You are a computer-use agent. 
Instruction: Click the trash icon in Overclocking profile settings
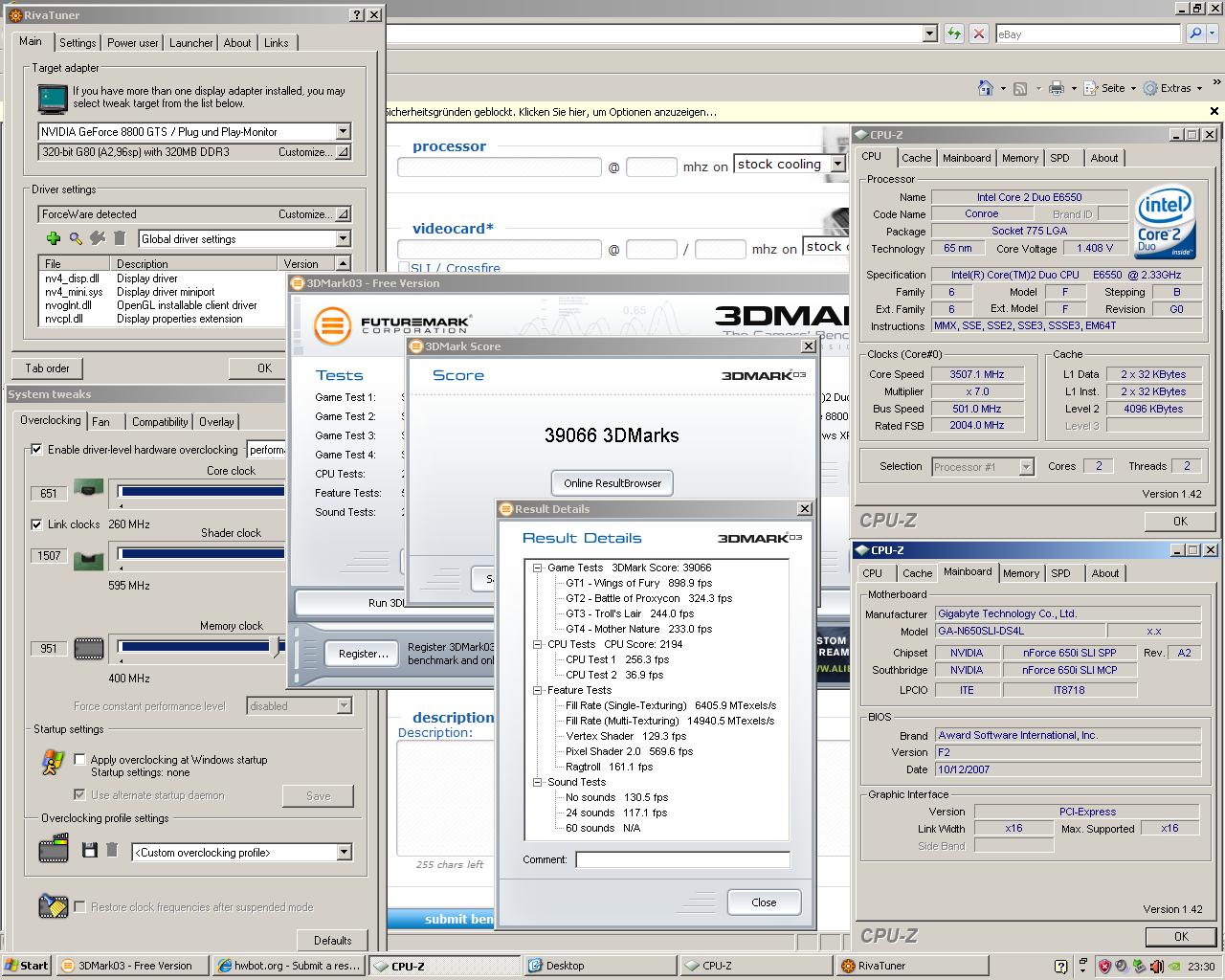tap(112, 850)
